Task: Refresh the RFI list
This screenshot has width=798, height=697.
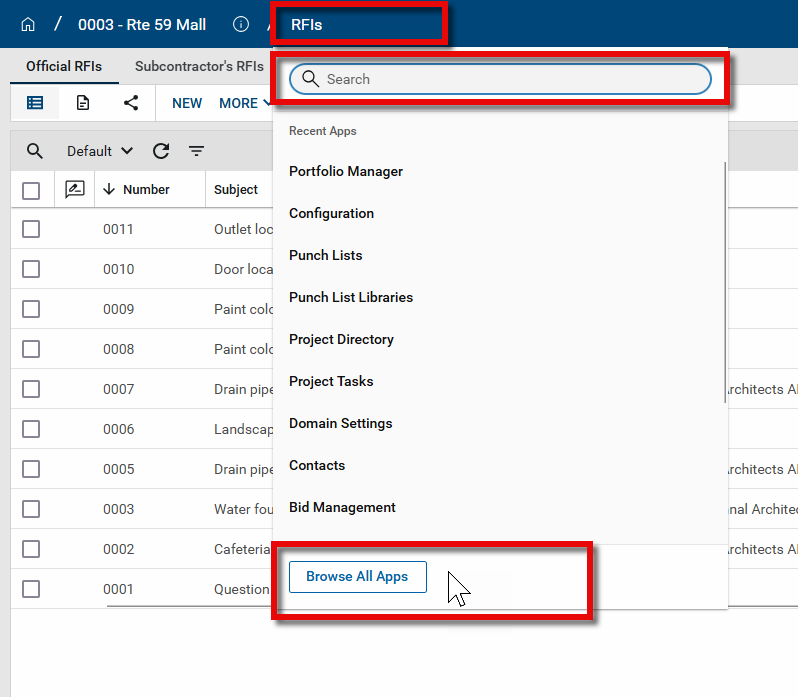Action: pyautogui.click(x=161, y=151)
